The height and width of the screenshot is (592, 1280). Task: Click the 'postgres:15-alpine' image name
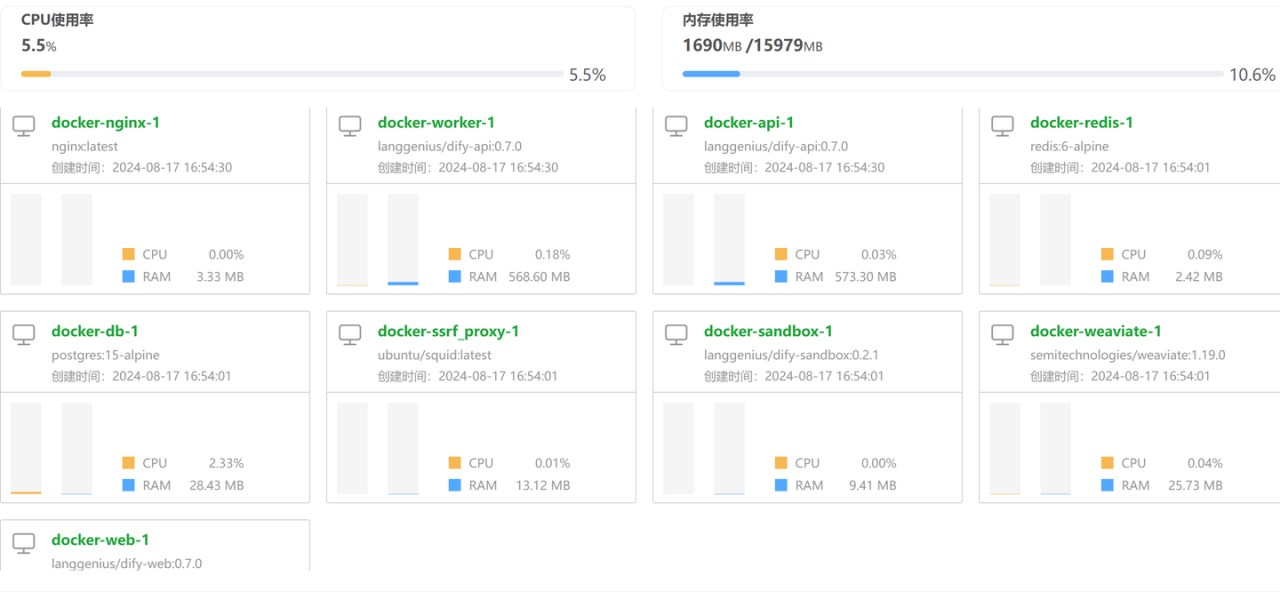[105, 355]
